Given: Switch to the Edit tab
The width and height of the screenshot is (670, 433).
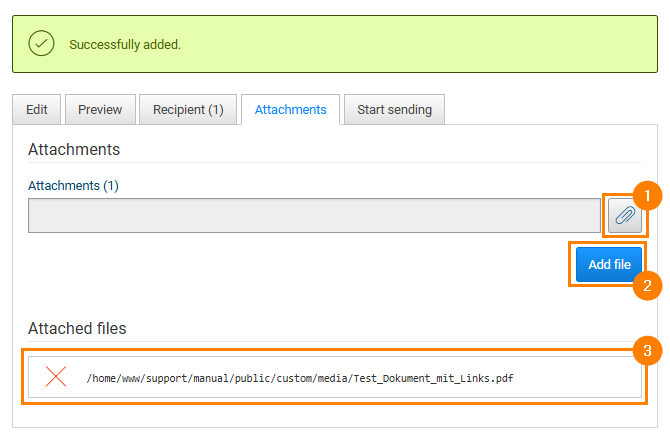Looking at the screenshot, I should pyautogui.click(x=37, y=110).
